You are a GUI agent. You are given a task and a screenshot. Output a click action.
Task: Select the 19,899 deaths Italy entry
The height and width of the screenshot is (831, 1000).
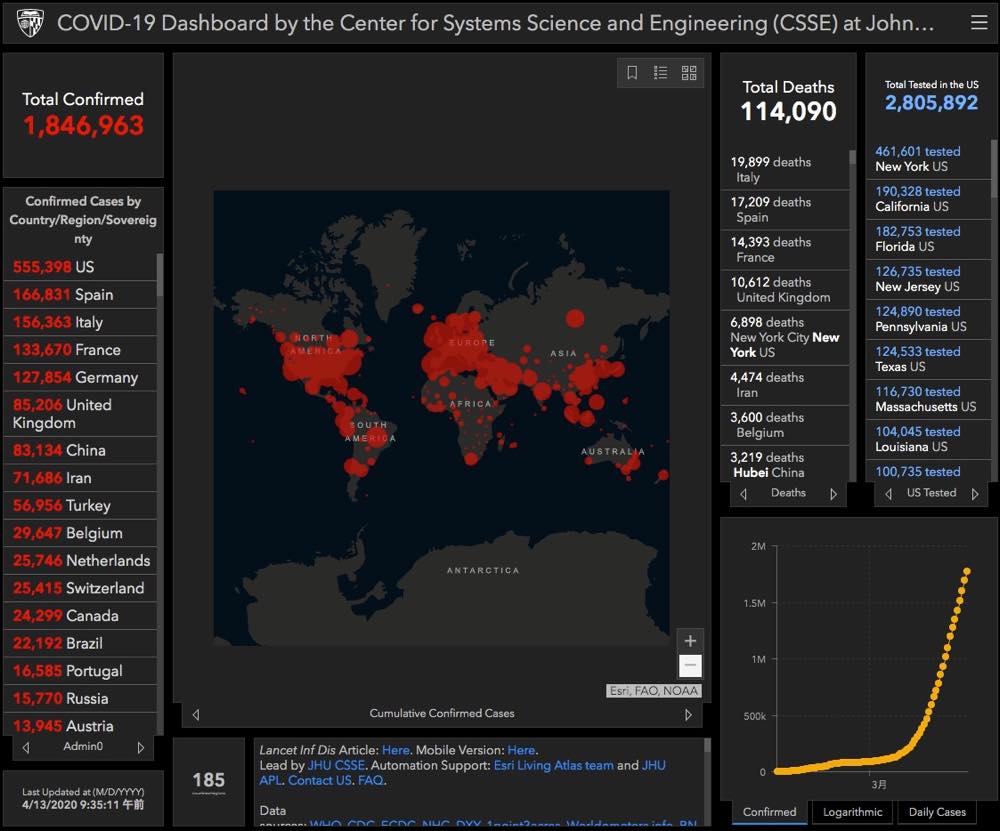pos(785,170)
